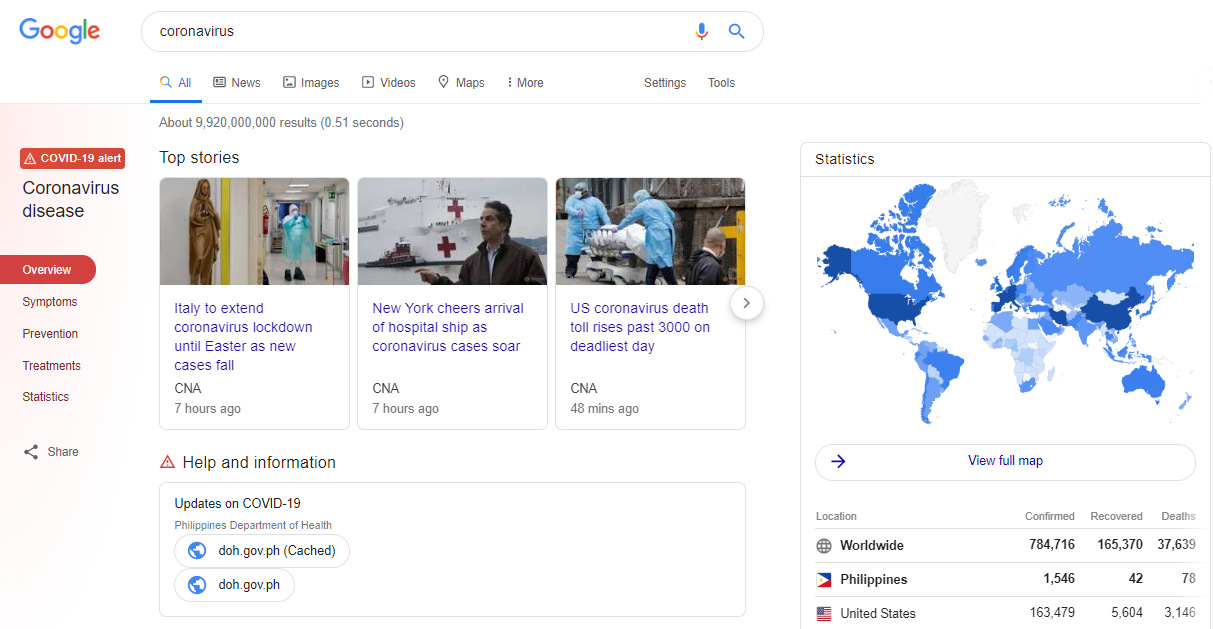This screenshot has width=1213, height=629.
Task: Click the world map of cases
Action: (x=1005, y=300)
